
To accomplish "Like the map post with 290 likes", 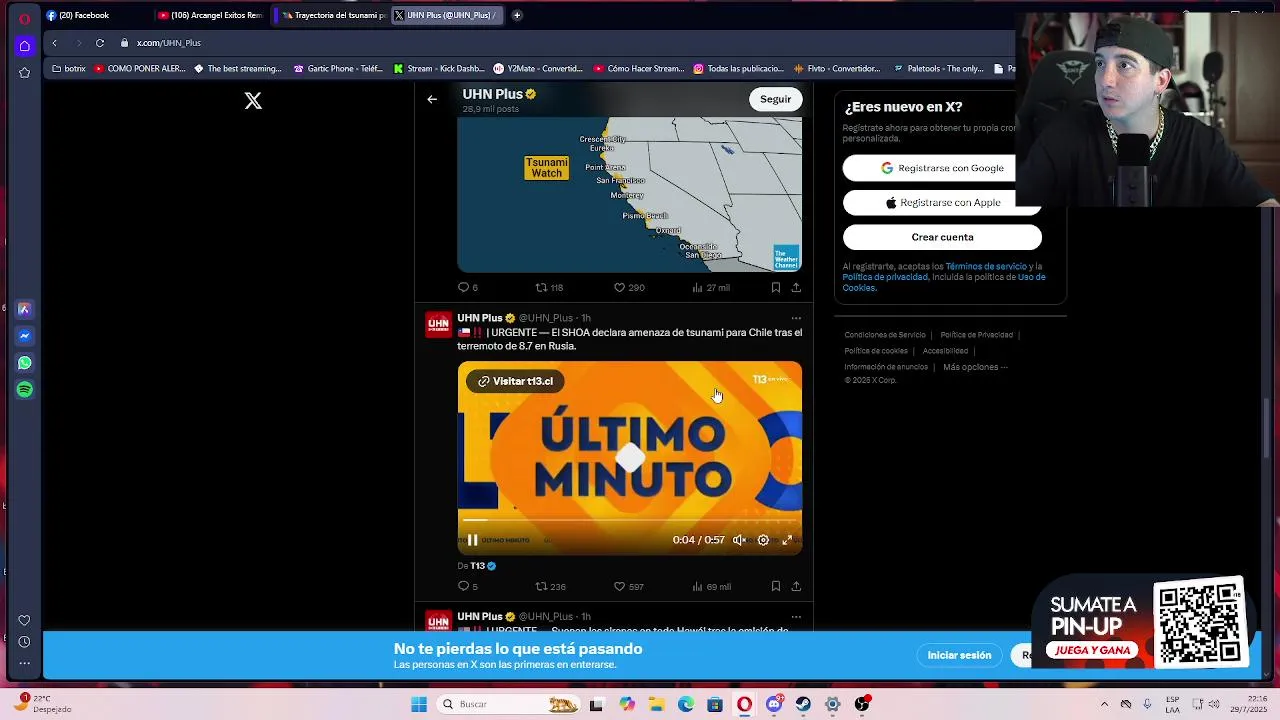I will (x=628, y=288).
